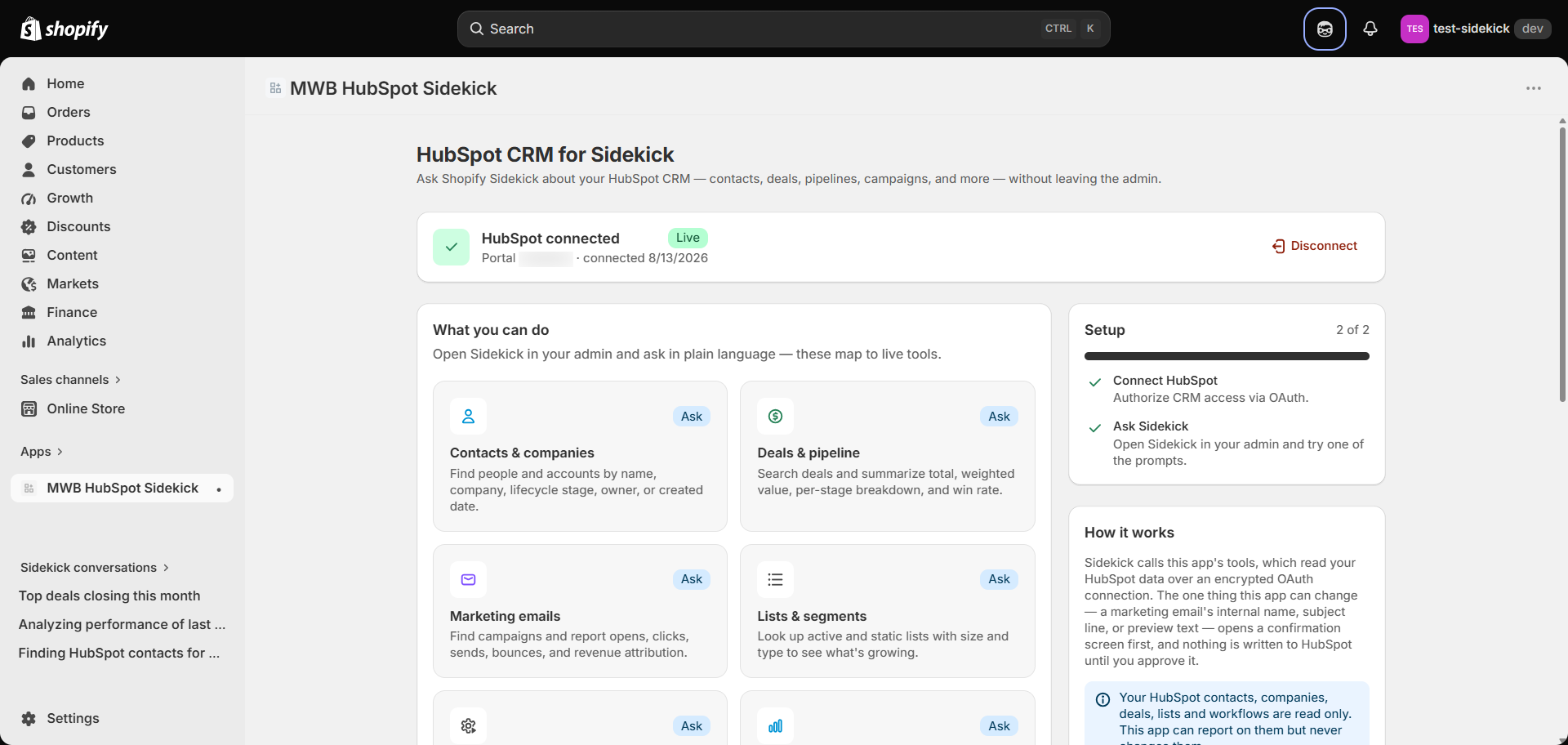Open the Sidekick assistant icon
Screen dimensions: 1568x745
tap(1325, 29)
